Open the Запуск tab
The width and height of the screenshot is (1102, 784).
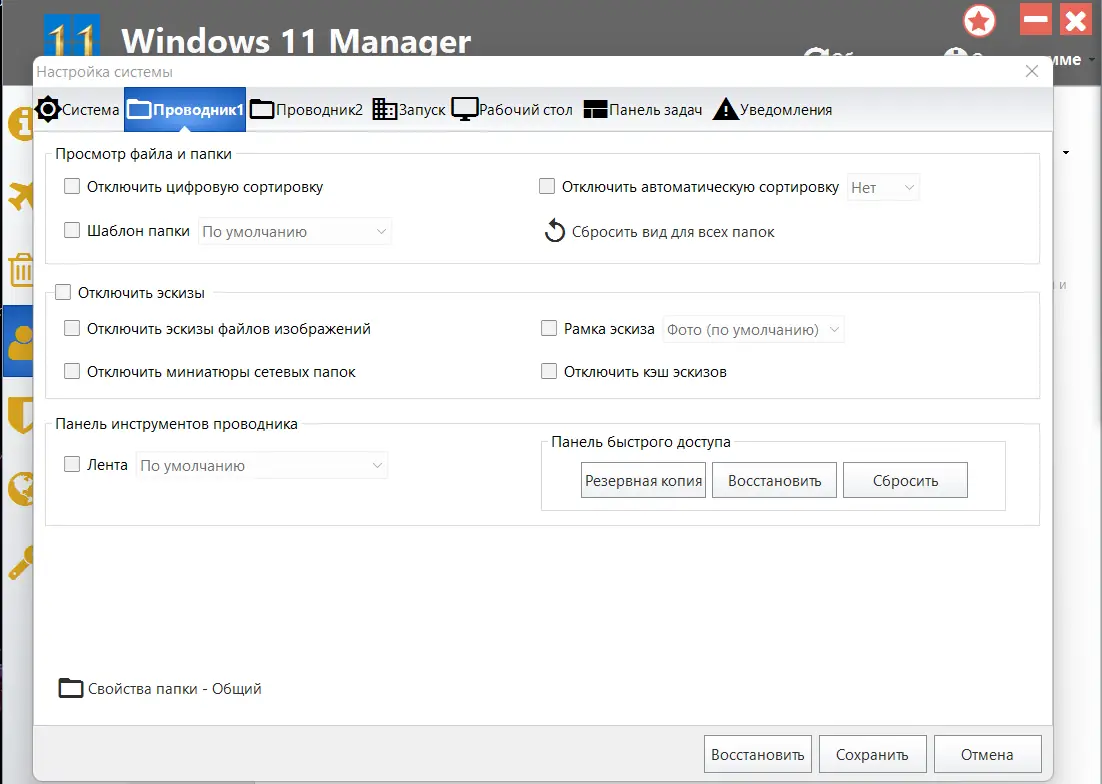pos(408,110)
